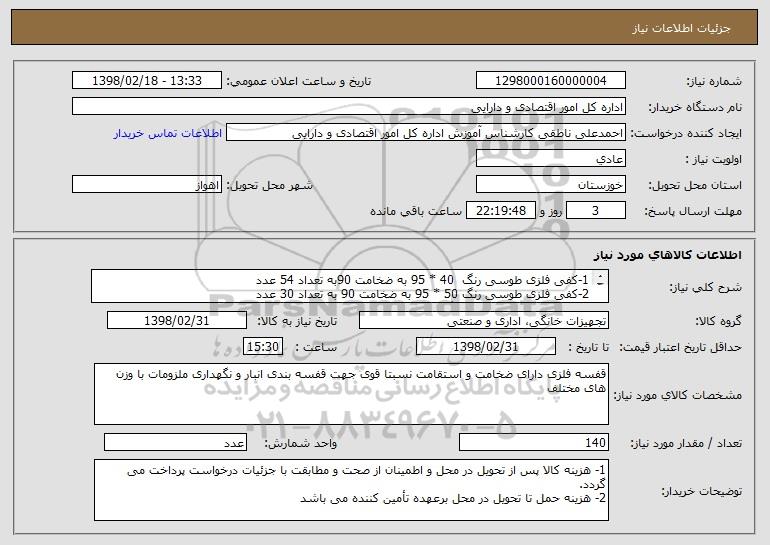
Task: Click the section heading اطلاعات کالاهای مورد نیاز
Action: coord(667,255)
